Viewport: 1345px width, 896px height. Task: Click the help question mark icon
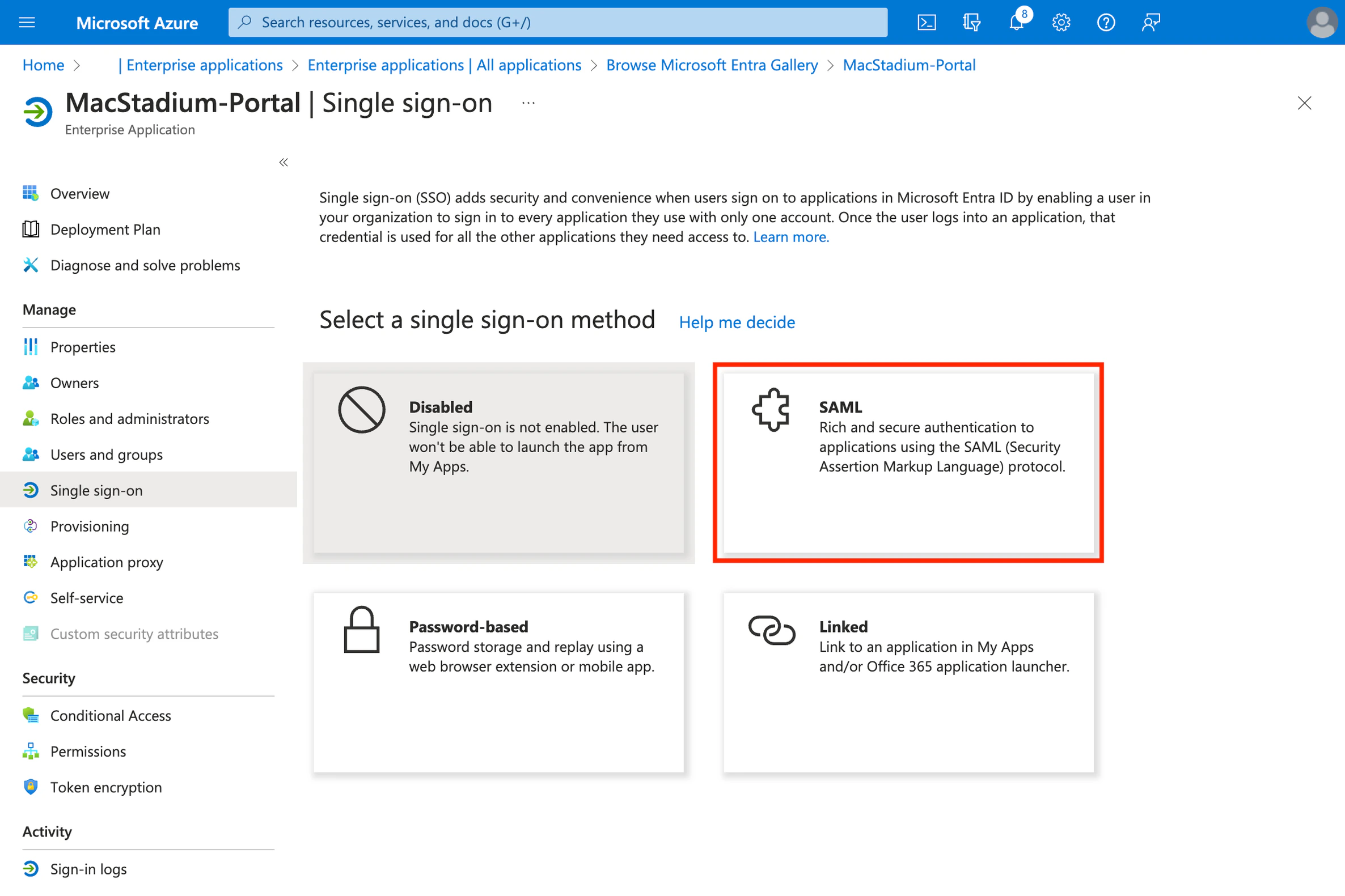1106,22
